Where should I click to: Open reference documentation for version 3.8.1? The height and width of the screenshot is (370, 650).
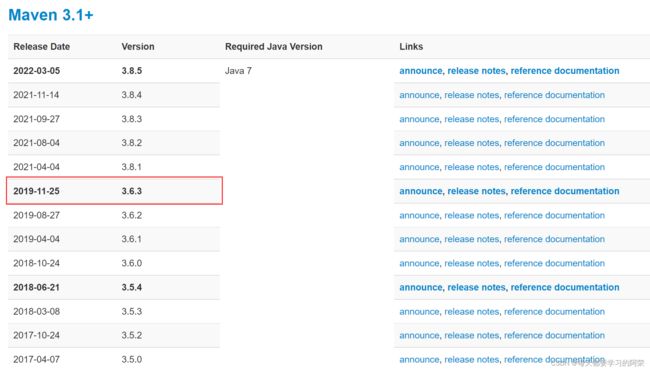coord(554,167)
